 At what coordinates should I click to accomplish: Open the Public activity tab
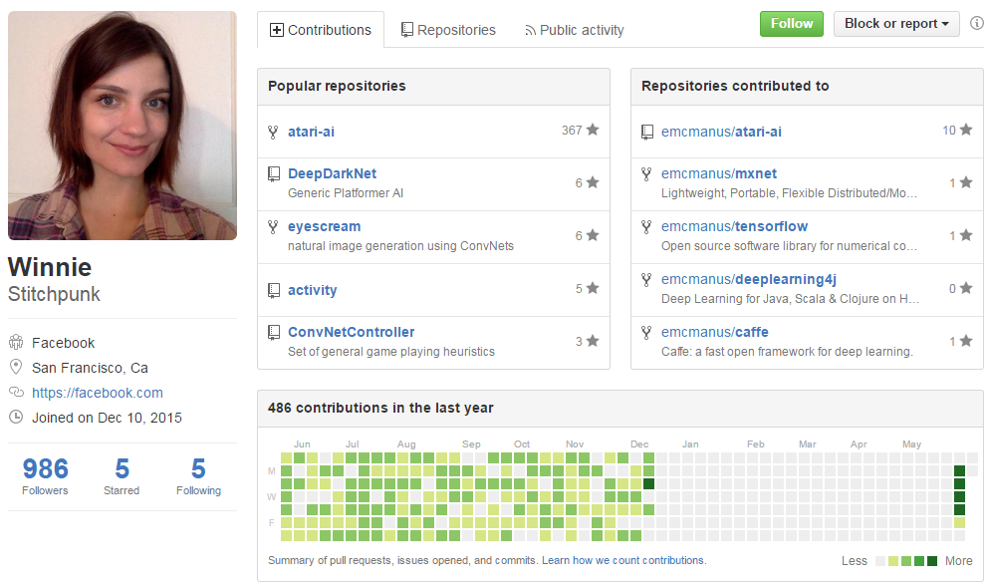coord(574,30)
